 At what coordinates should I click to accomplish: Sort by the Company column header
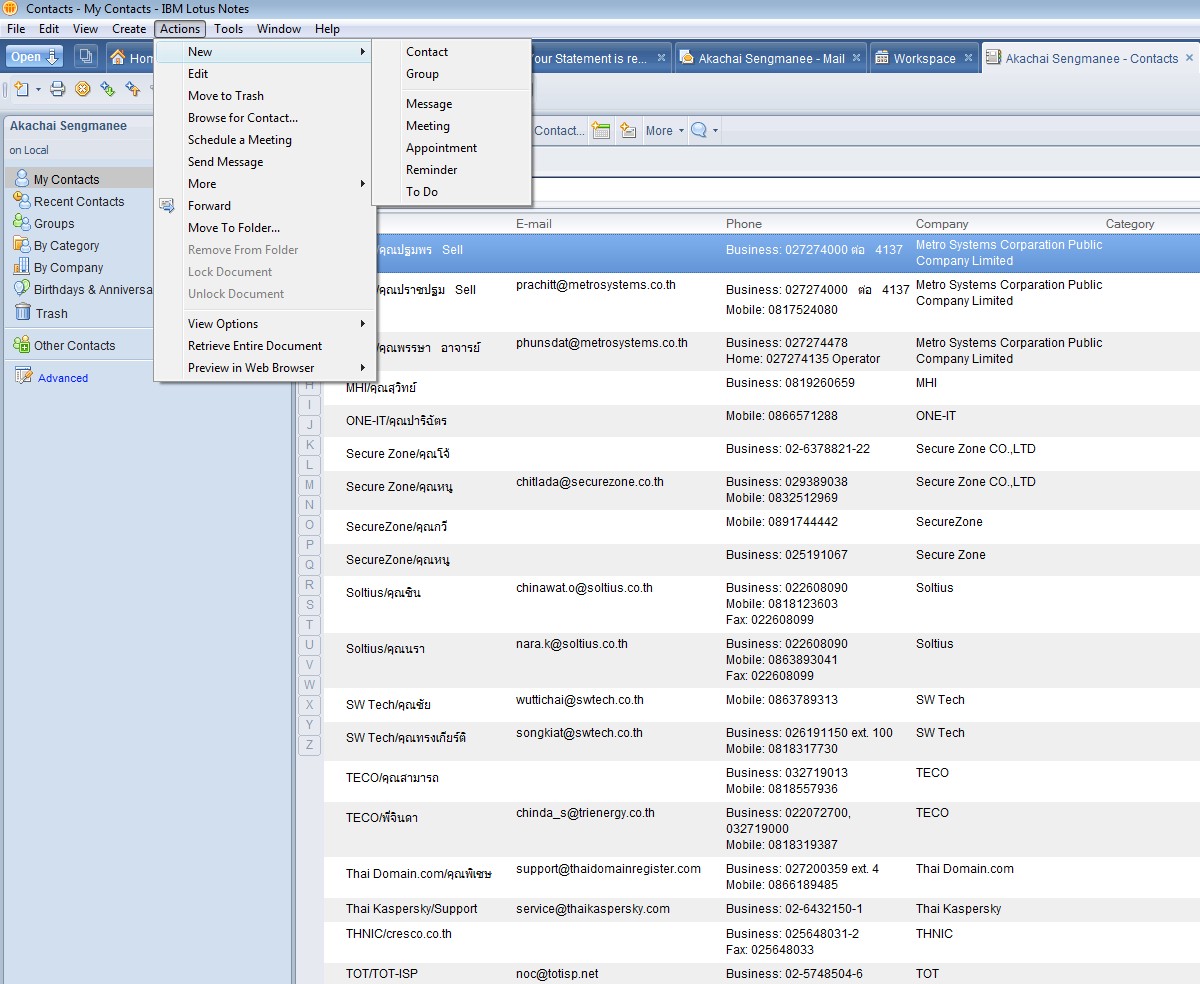click(x=942, y=224)
